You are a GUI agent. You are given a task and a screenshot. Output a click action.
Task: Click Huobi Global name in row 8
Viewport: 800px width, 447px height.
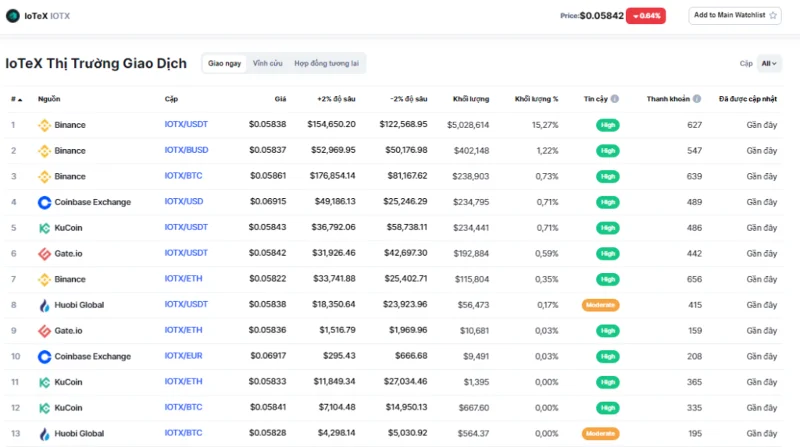pos(79,305)
